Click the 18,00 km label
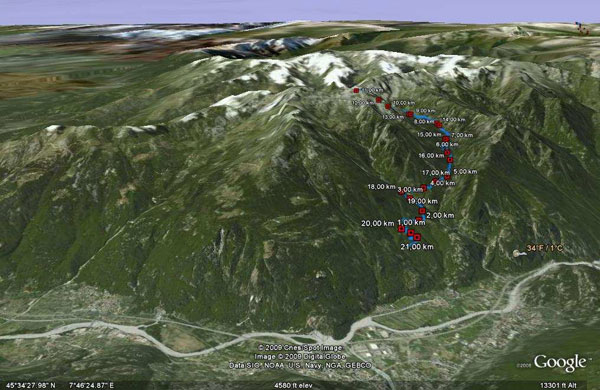This screenshot has width=600, height=390. [x=381, y=187]
